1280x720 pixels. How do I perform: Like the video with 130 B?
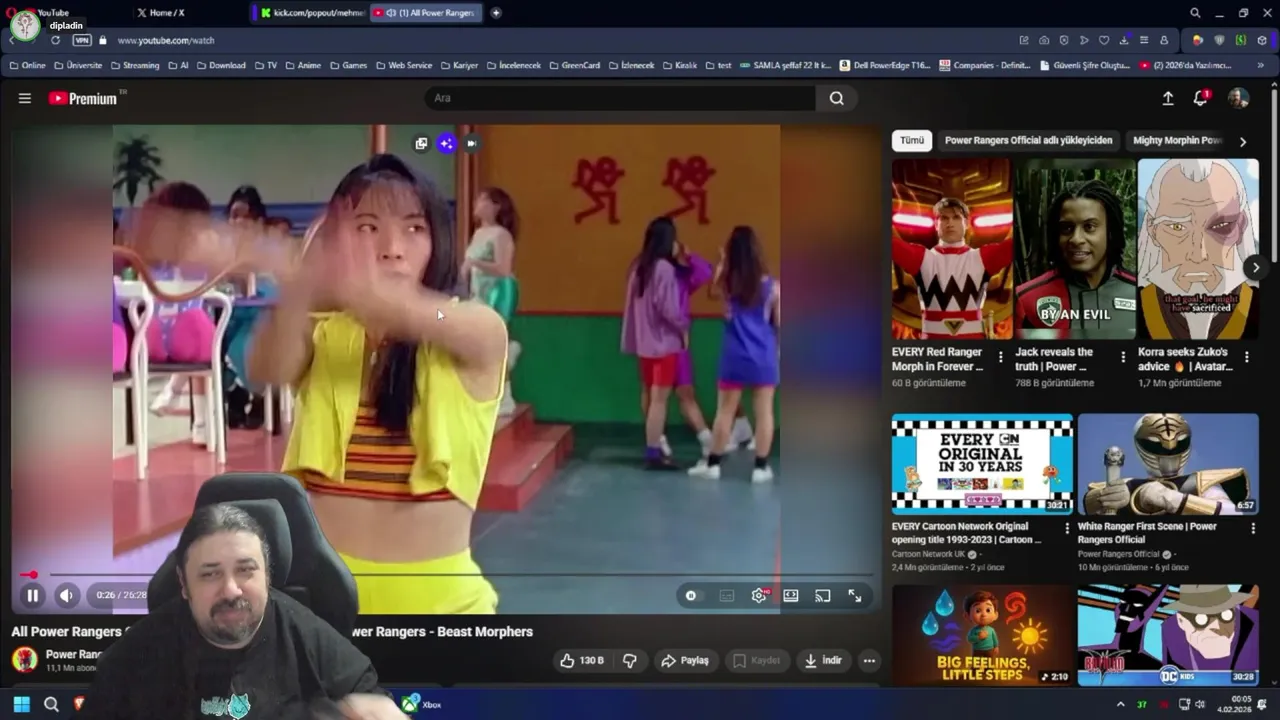pos(580,660)
